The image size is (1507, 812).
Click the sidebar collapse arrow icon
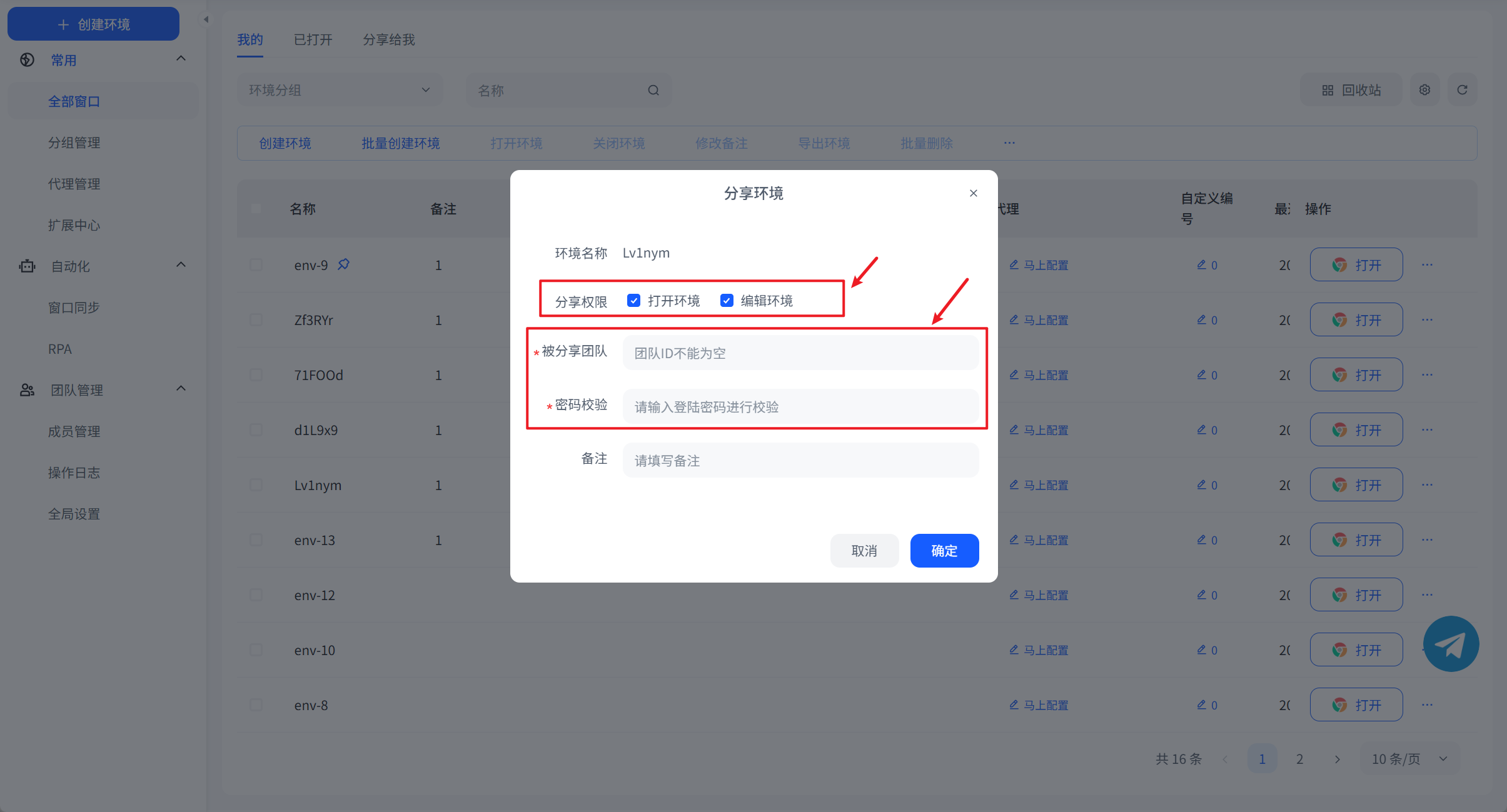(206, 19)
